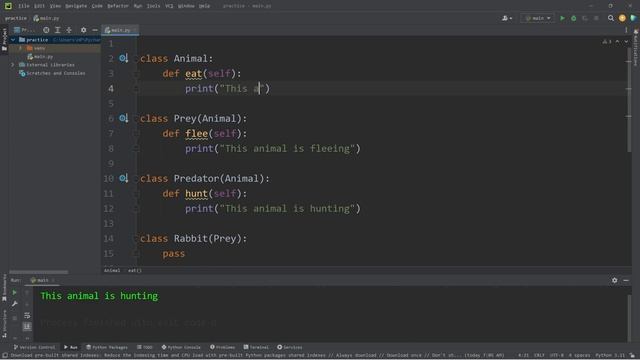
Task: Open Project panel options gear
Action: [83, 30]
